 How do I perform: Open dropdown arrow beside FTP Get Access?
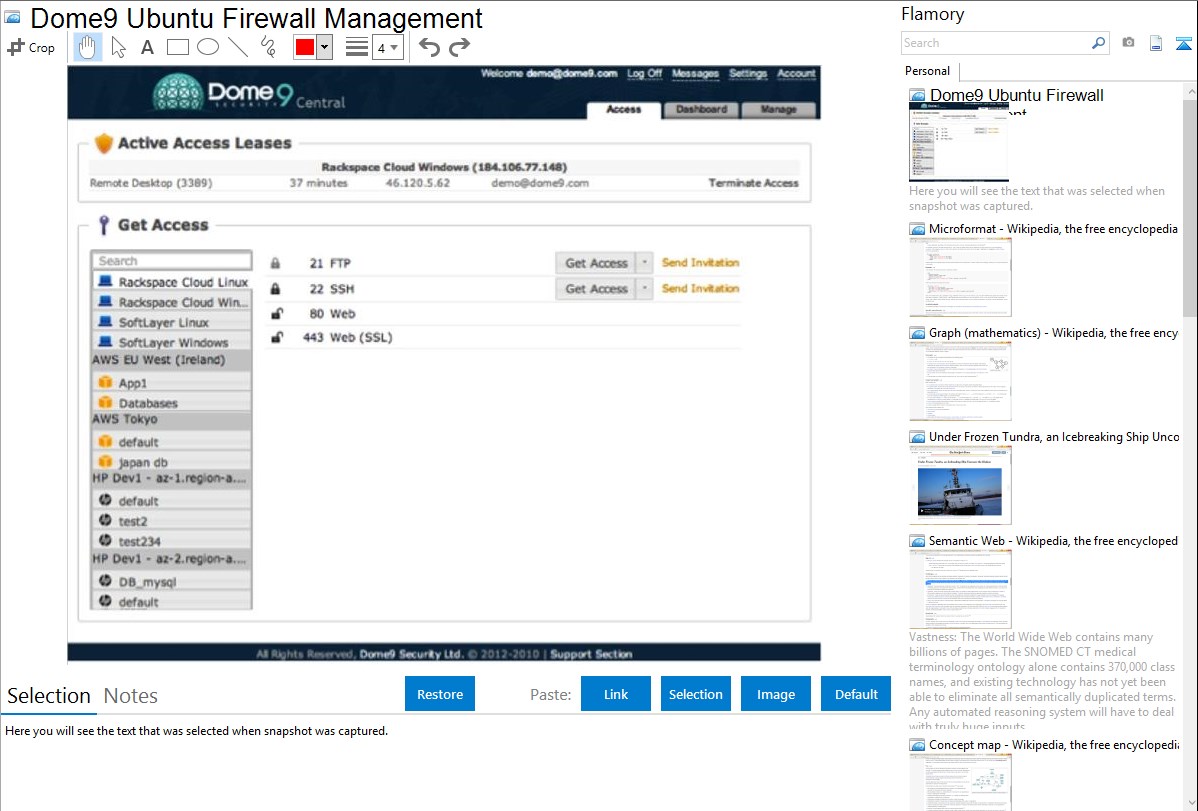pyautogui.click(x=644, y=263)
